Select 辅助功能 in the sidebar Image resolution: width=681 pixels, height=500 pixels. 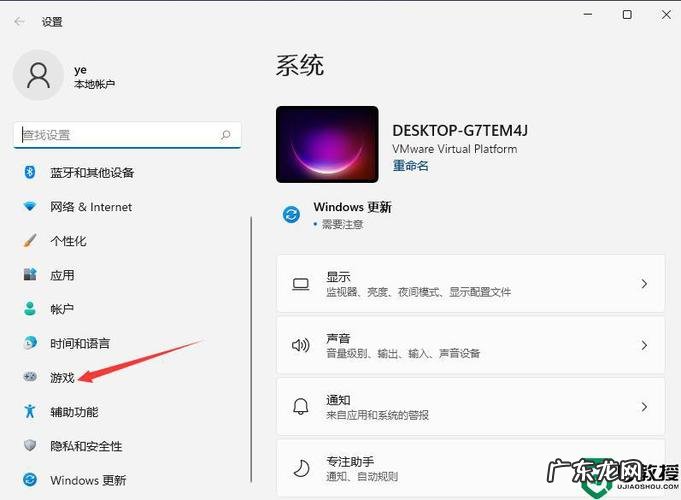pyautogui.click(x=74, y=411)
